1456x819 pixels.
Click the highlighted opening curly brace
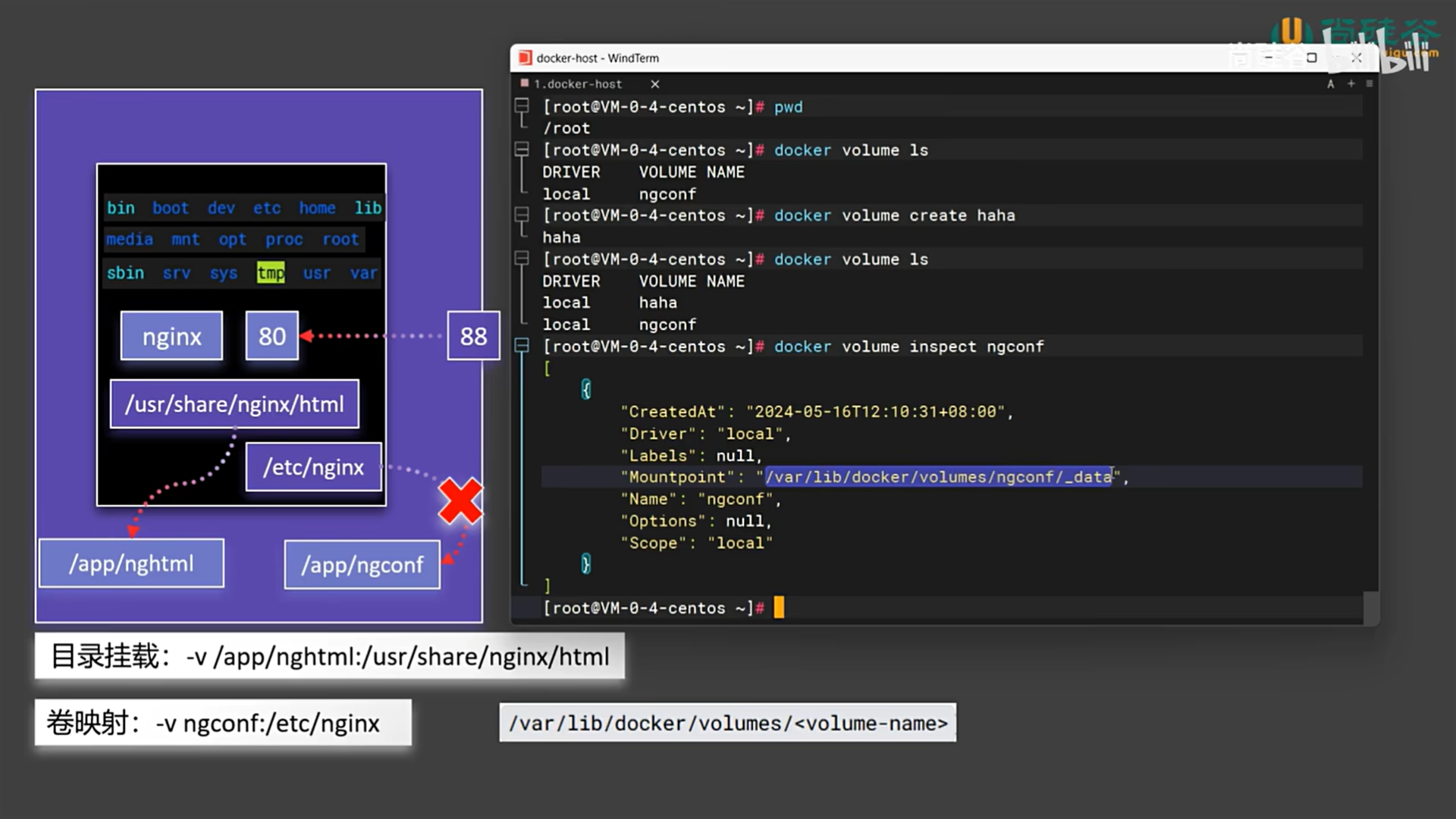(585, 390)
